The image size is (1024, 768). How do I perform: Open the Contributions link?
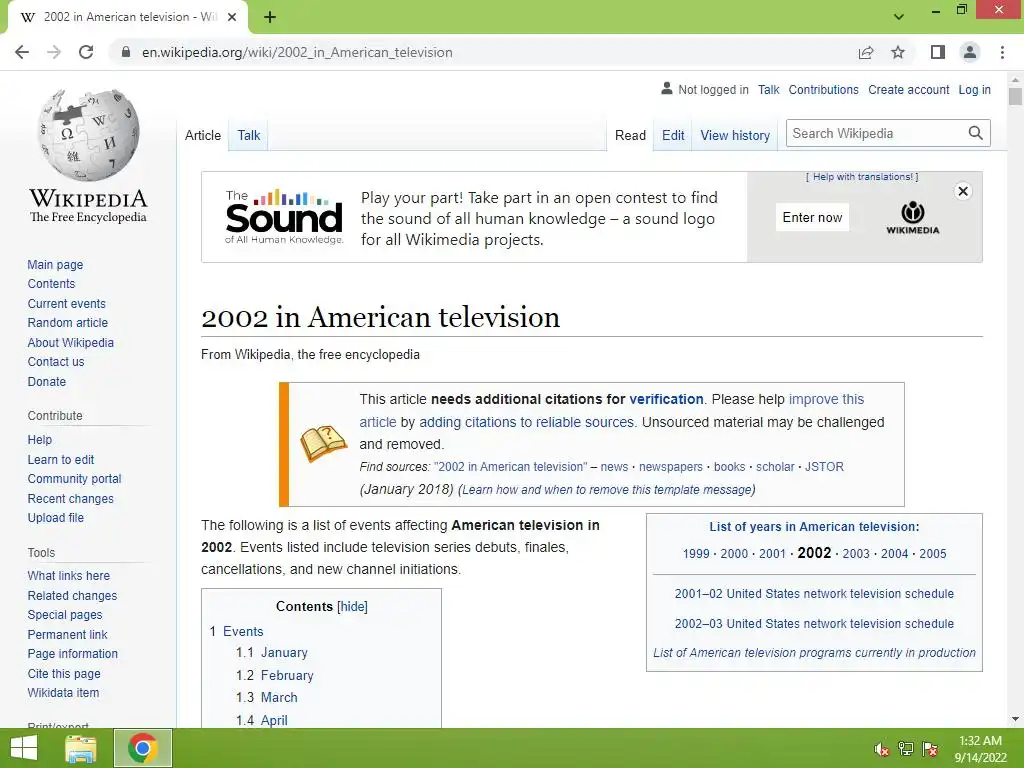[824, 89]
